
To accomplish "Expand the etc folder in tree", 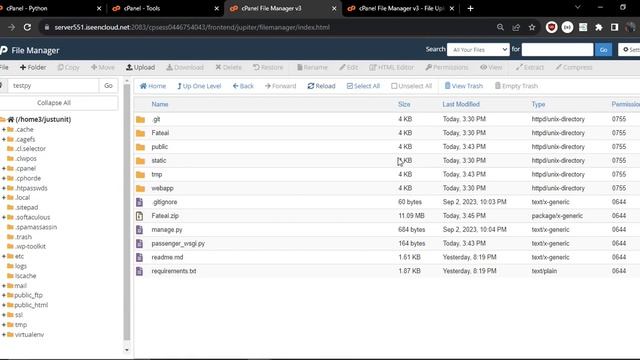I will point(4,256).
